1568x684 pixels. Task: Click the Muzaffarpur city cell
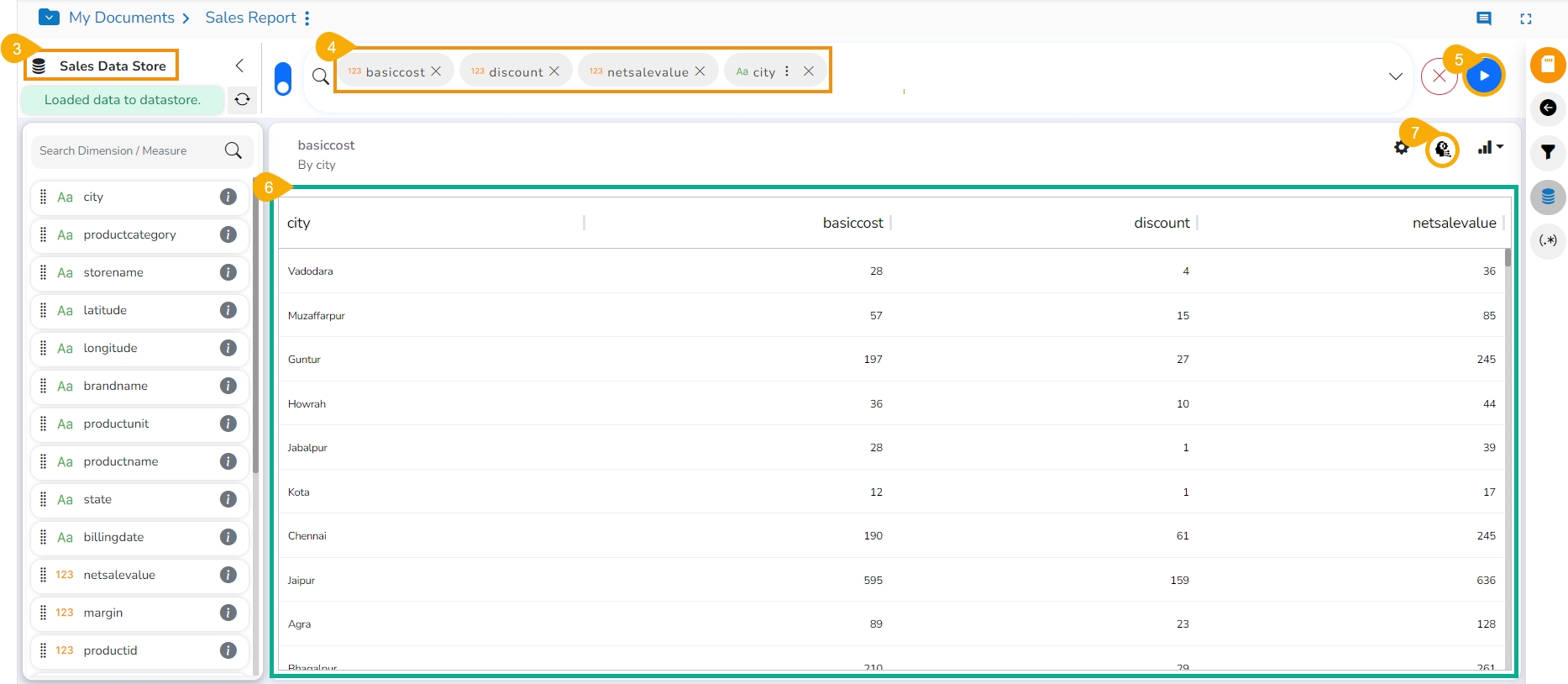click(316, 316)
